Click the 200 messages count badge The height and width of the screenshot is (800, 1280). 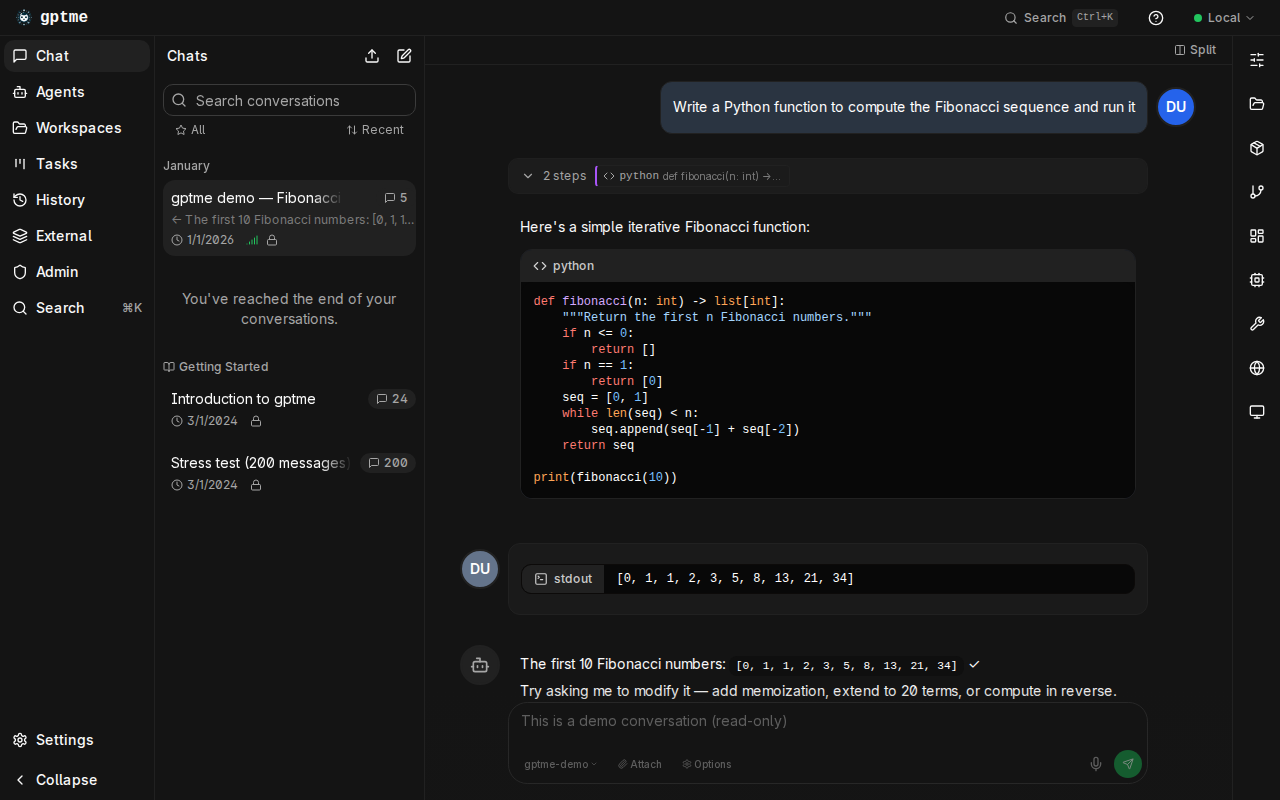click(x=388, y=463)
